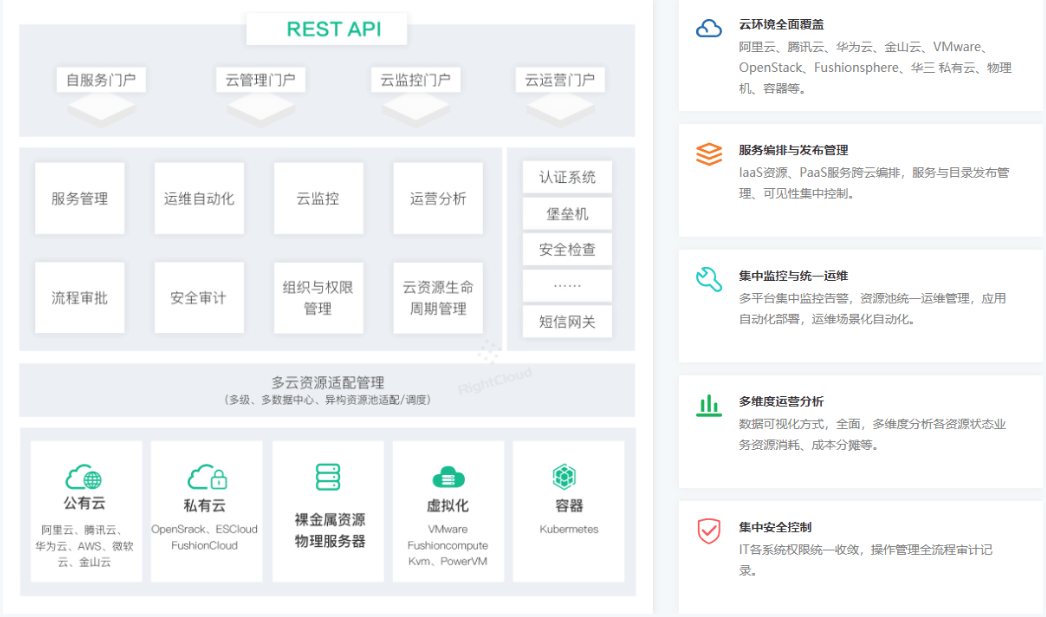The width and height of the screenshot is (1046, 617).
Task: Click the green bar chart icon
Action: pos(708,405)
